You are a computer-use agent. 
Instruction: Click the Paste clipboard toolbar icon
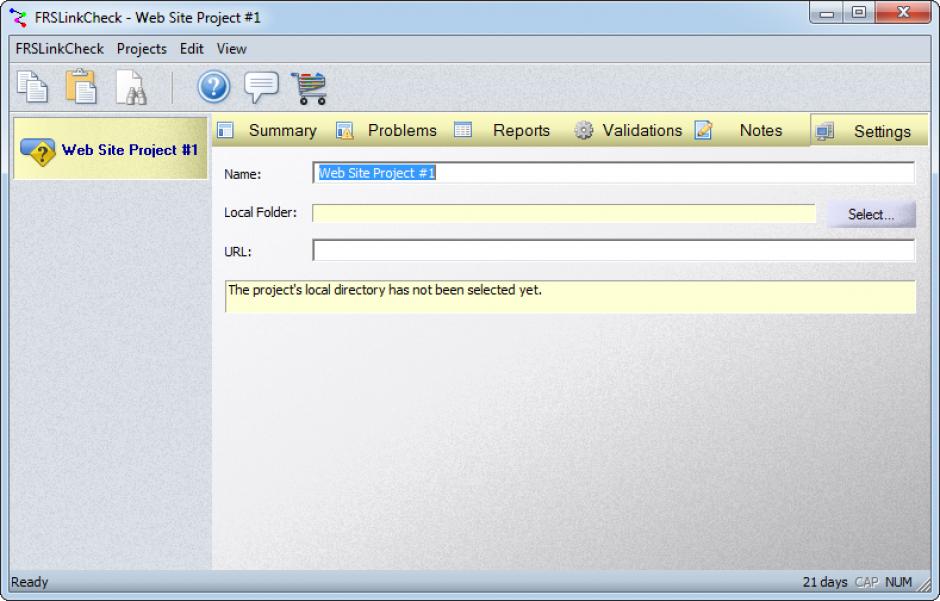81,87
